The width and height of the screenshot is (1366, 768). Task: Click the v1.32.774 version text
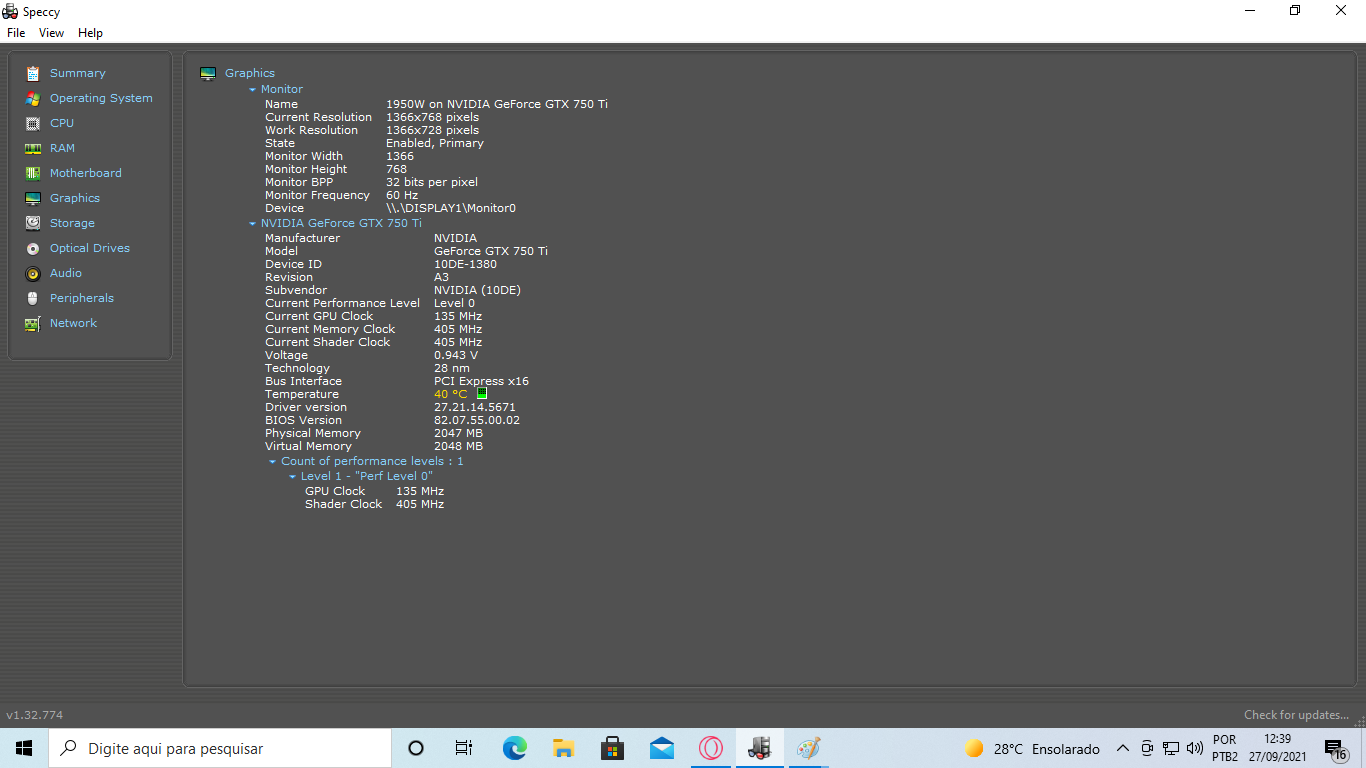pos(35,715)
